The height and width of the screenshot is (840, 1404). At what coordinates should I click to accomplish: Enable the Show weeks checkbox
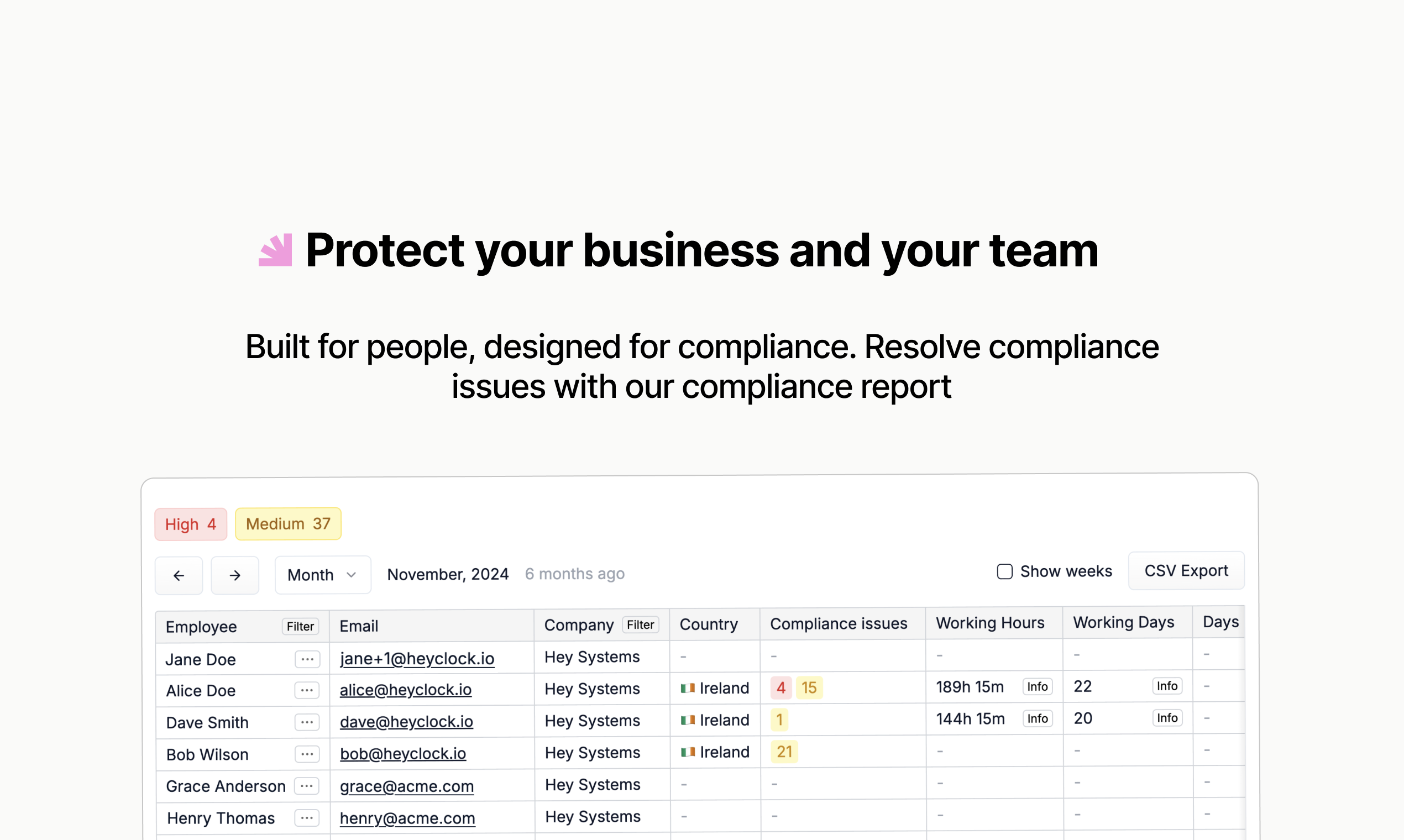tap(1004, 572)
